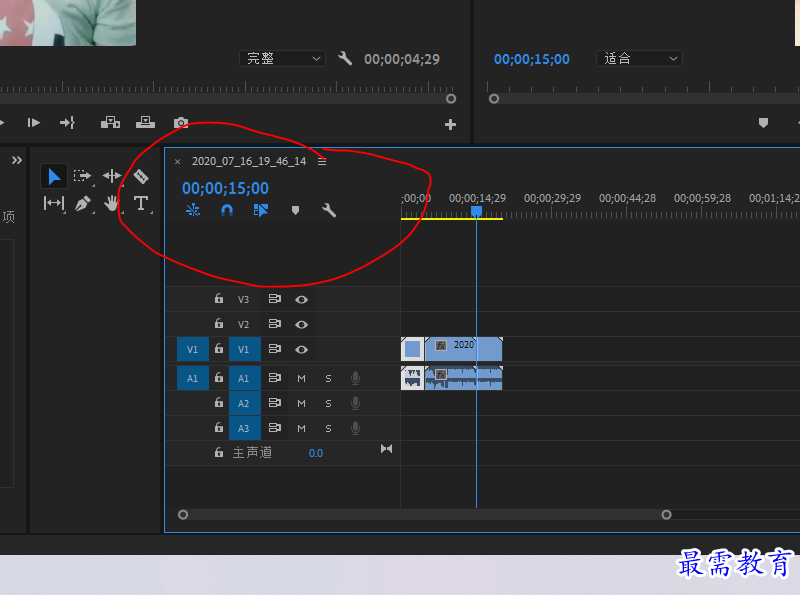Toggle lock on track V2
This screenshot has width=800, height=595.
[x=219, y=324]
